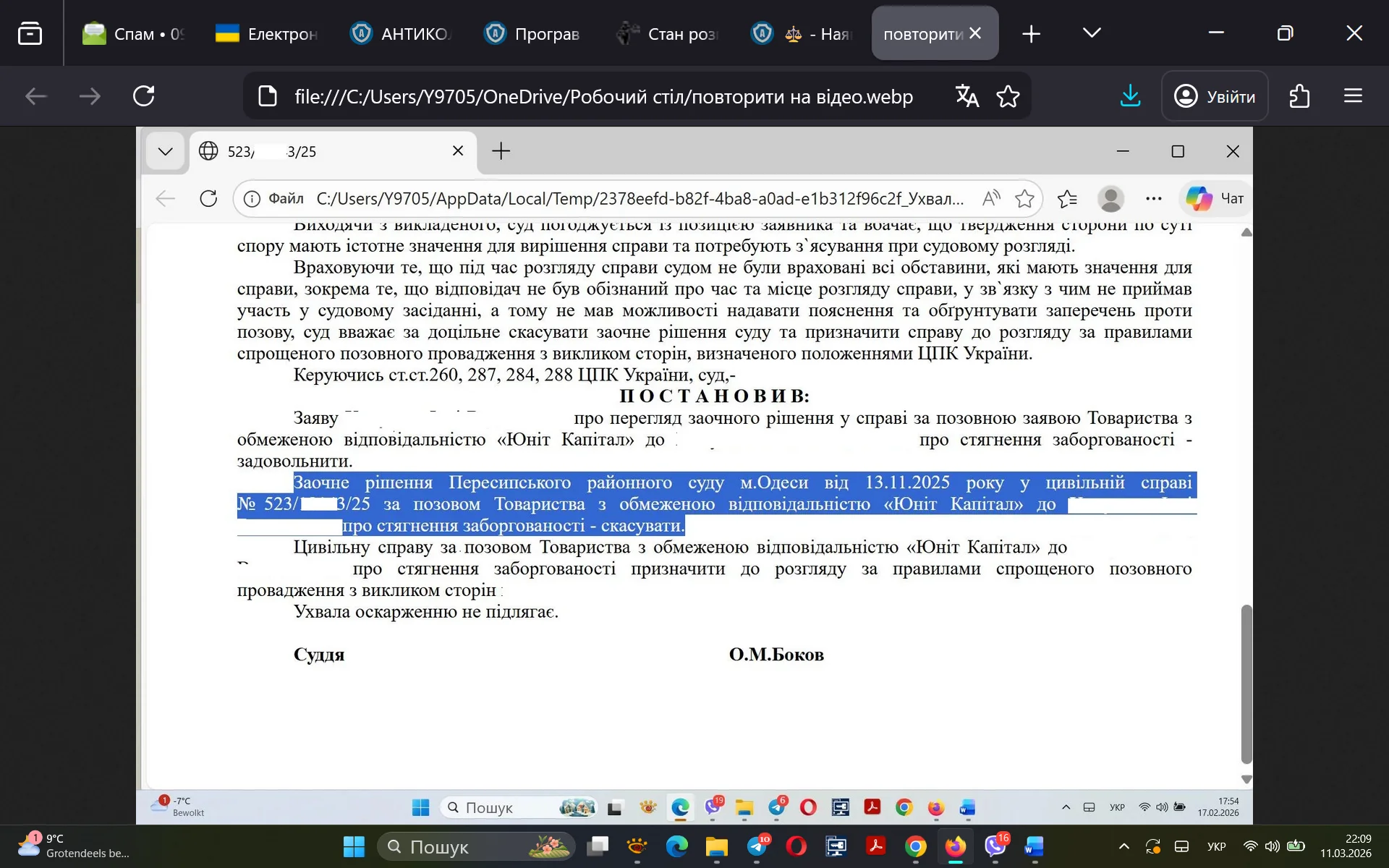The width and height of the screenshot is (1389, 868).
Task: Expand the list all tabs chevron
Action: coord(1092,33)
